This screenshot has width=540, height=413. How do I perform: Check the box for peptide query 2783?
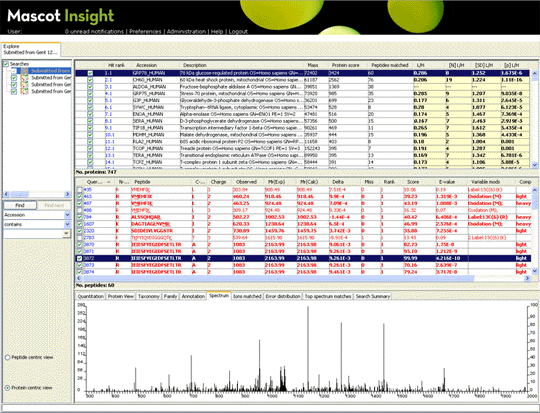tap(80, 238)
